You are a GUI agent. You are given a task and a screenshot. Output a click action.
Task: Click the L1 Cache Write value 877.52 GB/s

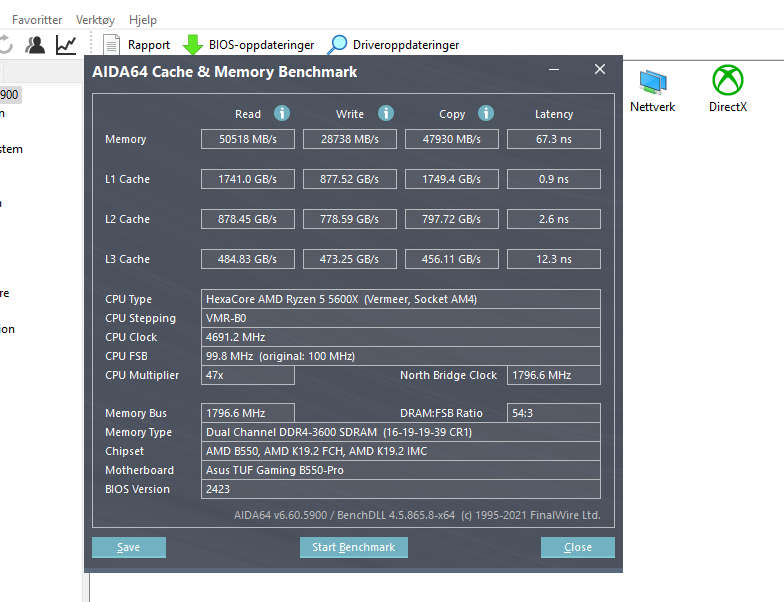350,179
